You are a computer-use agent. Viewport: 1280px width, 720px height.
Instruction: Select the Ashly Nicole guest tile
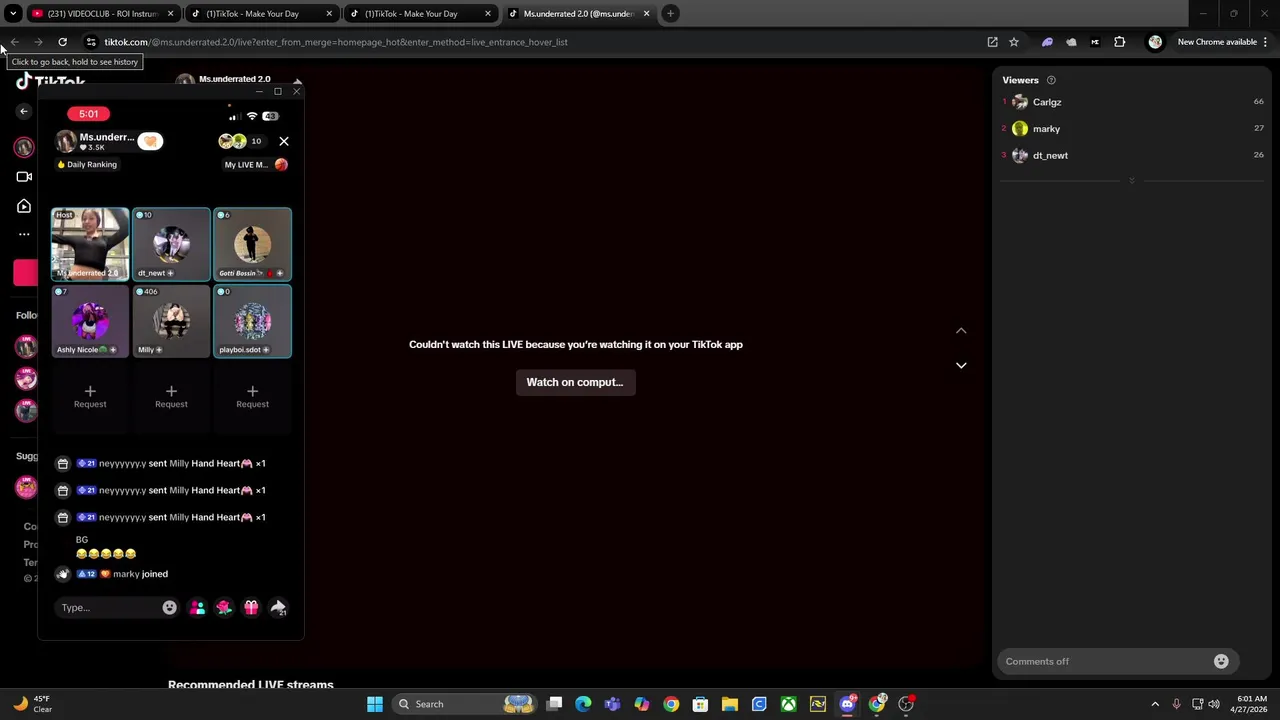(90, 321)
